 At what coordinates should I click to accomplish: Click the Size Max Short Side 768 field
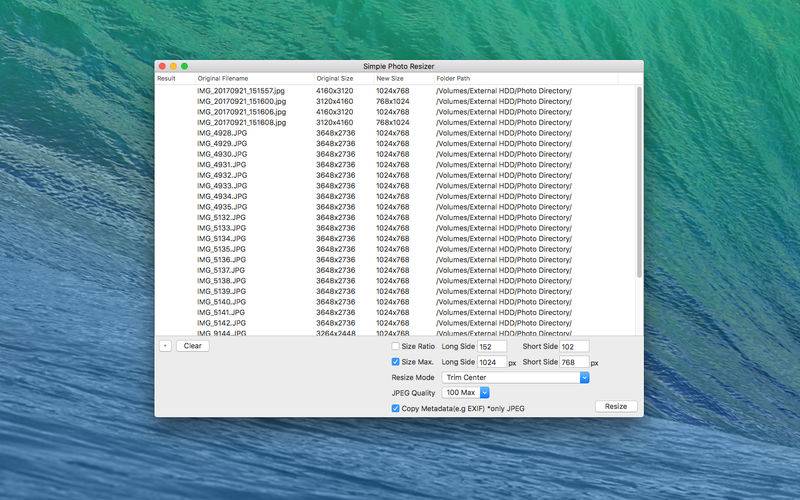pos(574,362)
